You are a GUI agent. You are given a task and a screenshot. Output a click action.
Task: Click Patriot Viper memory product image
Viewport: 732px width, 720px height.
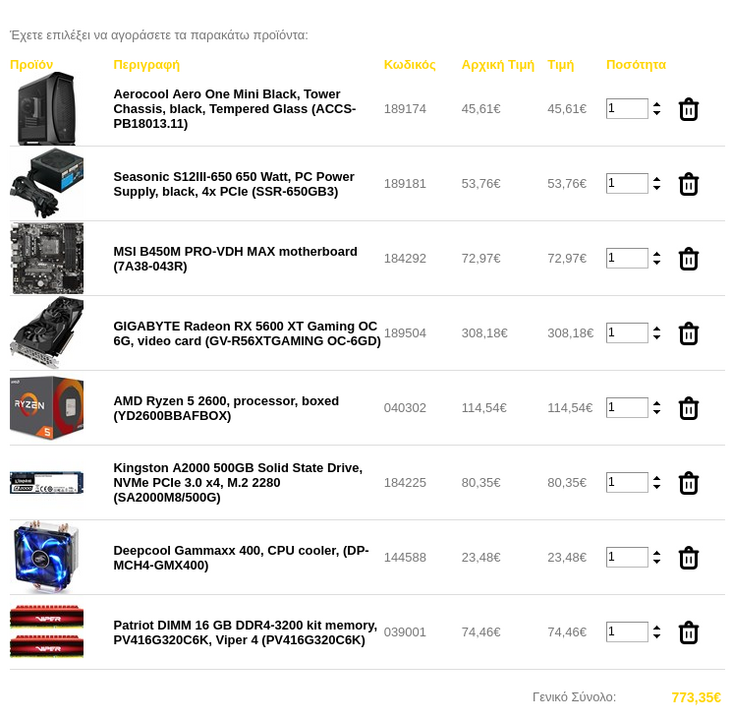pyautogui.click(x=47, y=631)
